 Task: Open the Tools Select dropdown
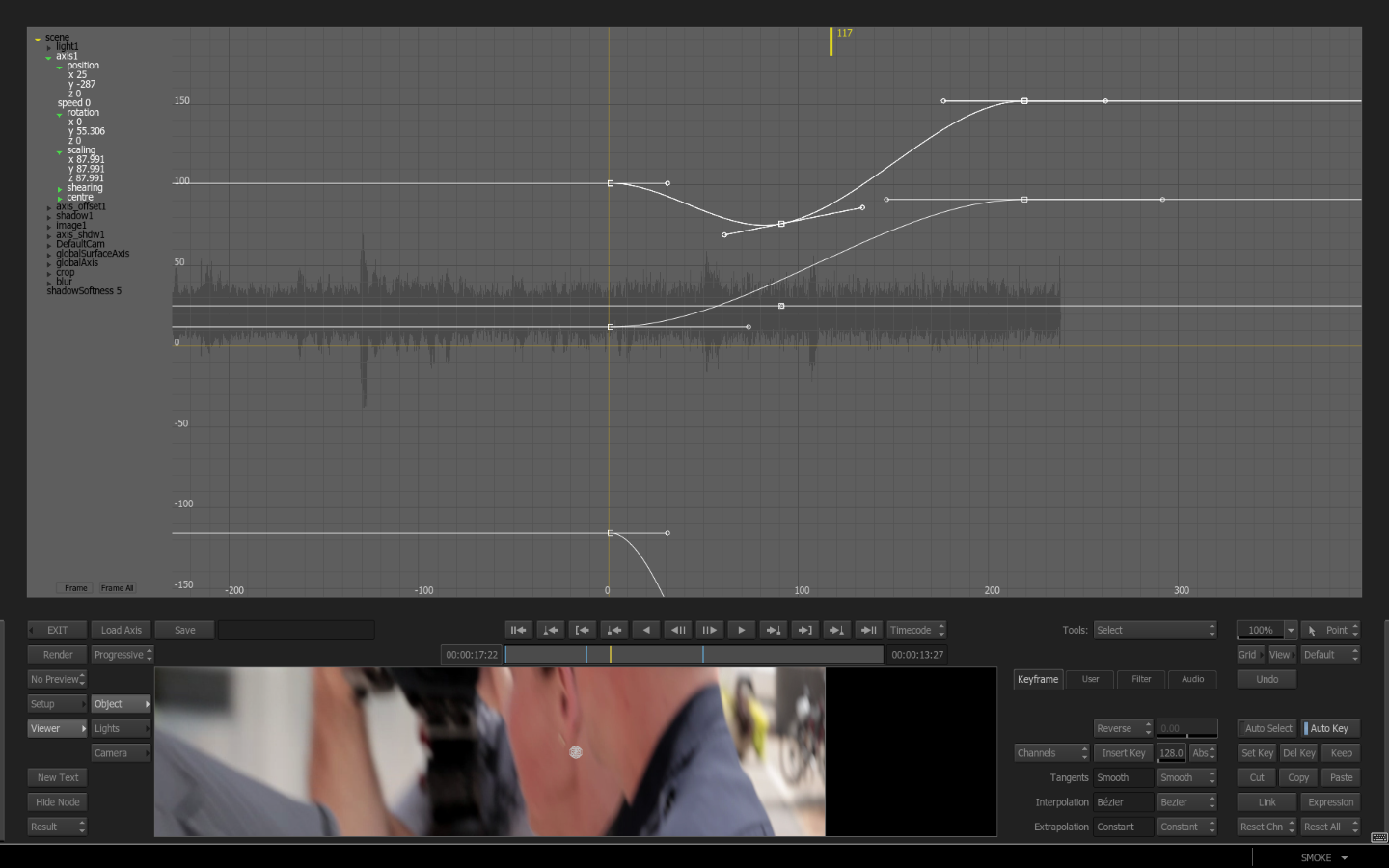point(1155,630)
